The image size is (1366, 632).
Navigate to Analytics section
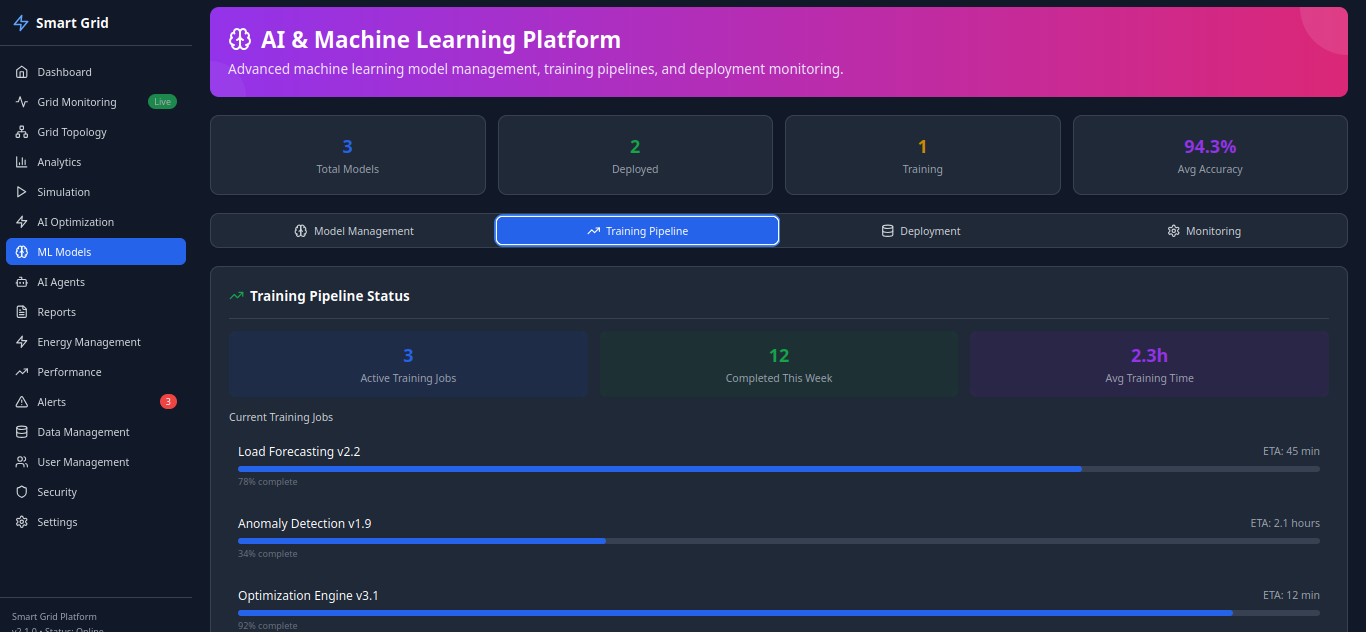tap(96, 162)
